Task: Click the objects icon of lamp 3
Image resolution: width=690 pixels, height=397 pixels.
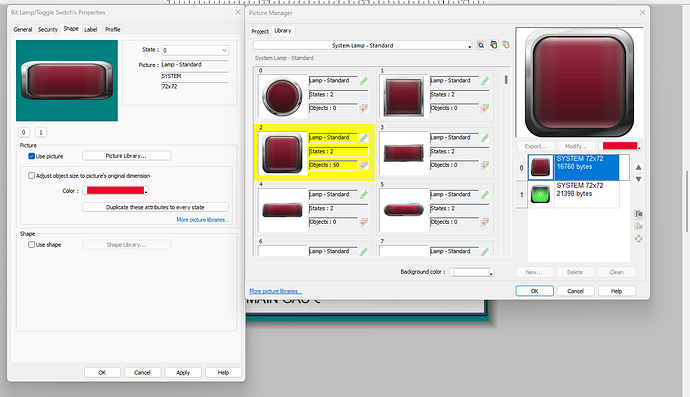Action: (484, 165)
